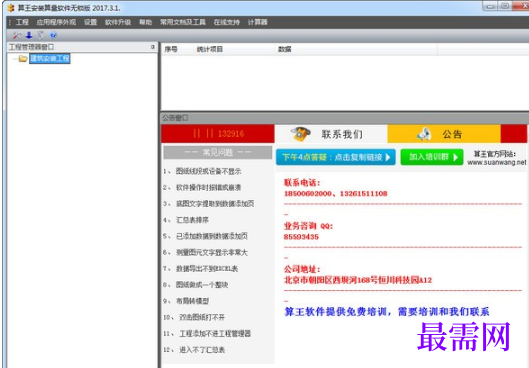Click the yellow folder icon in project tree
This screenshot has height=368, width=529.
[23, 59]
